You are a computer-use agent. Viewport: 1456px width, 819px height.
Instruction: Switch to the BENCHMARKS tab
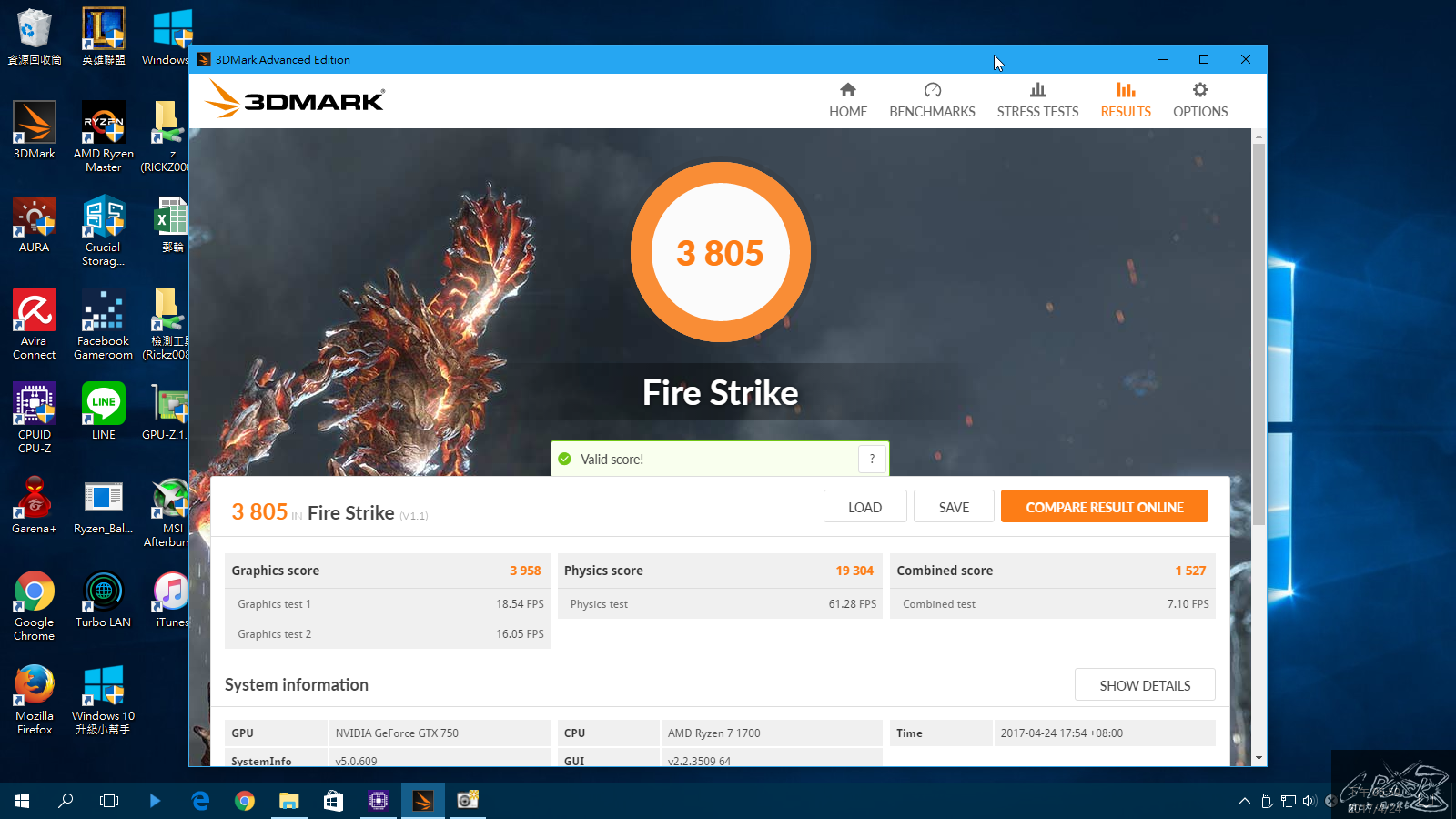(932, 100)
